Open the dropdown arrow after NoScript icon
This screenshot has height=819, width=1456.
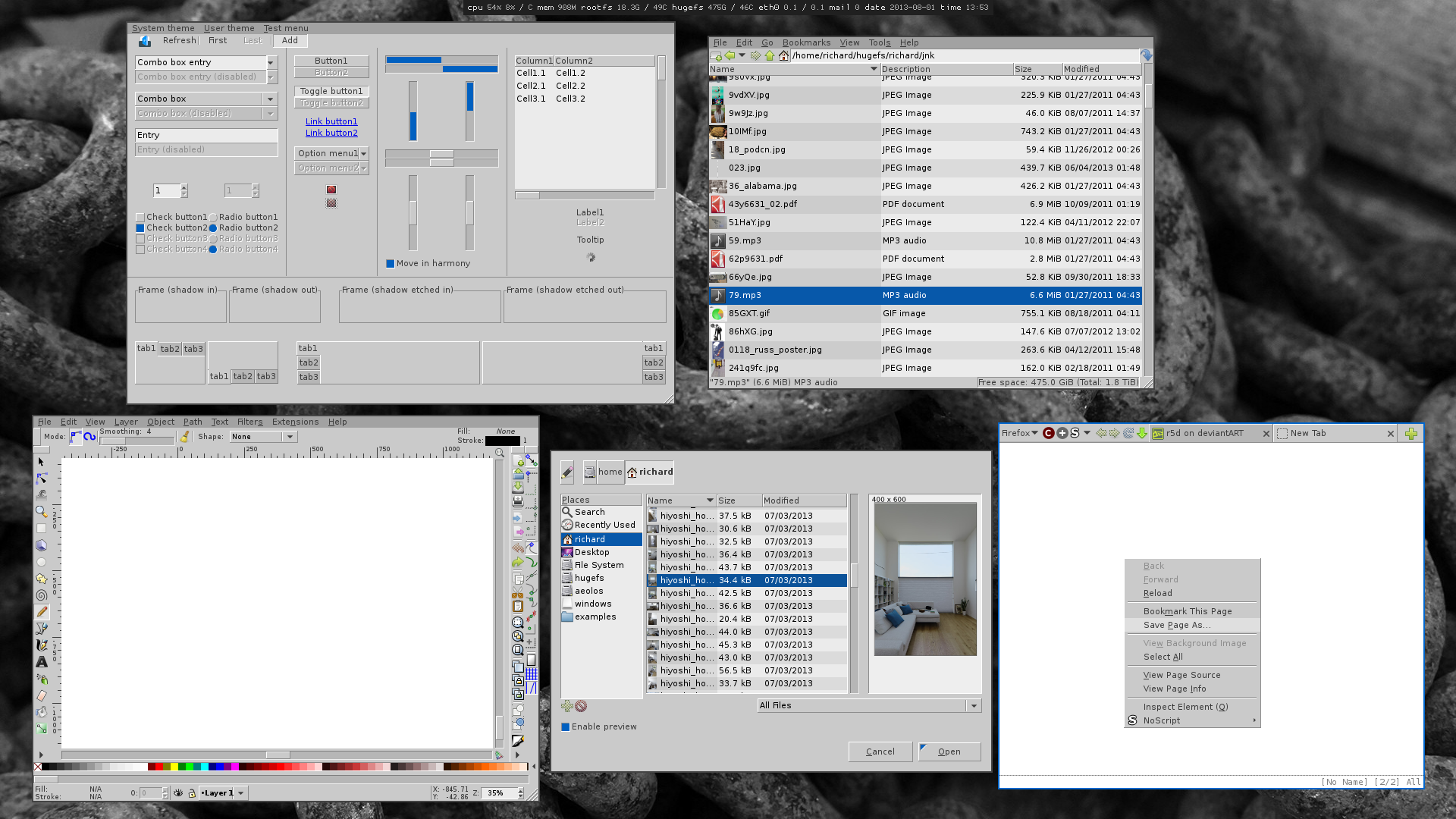(1087, 433)
